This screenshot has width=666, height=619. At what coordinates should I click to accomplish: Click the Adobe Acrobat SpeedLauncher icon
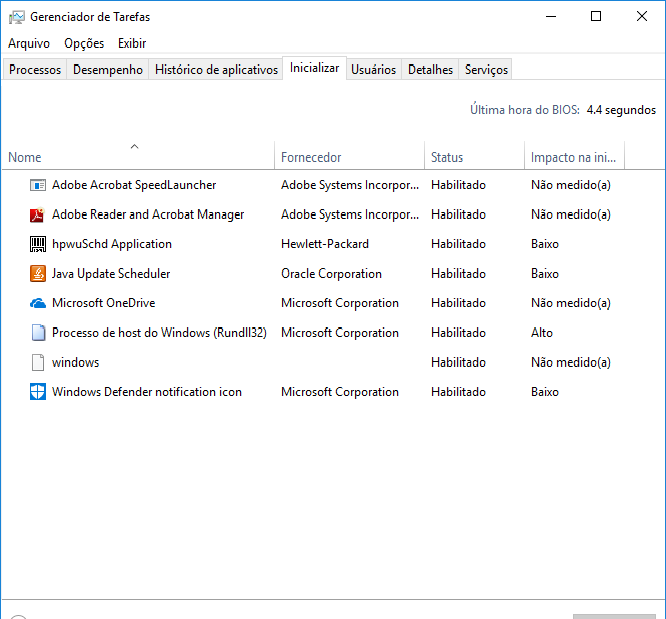[x=38, y=185]
